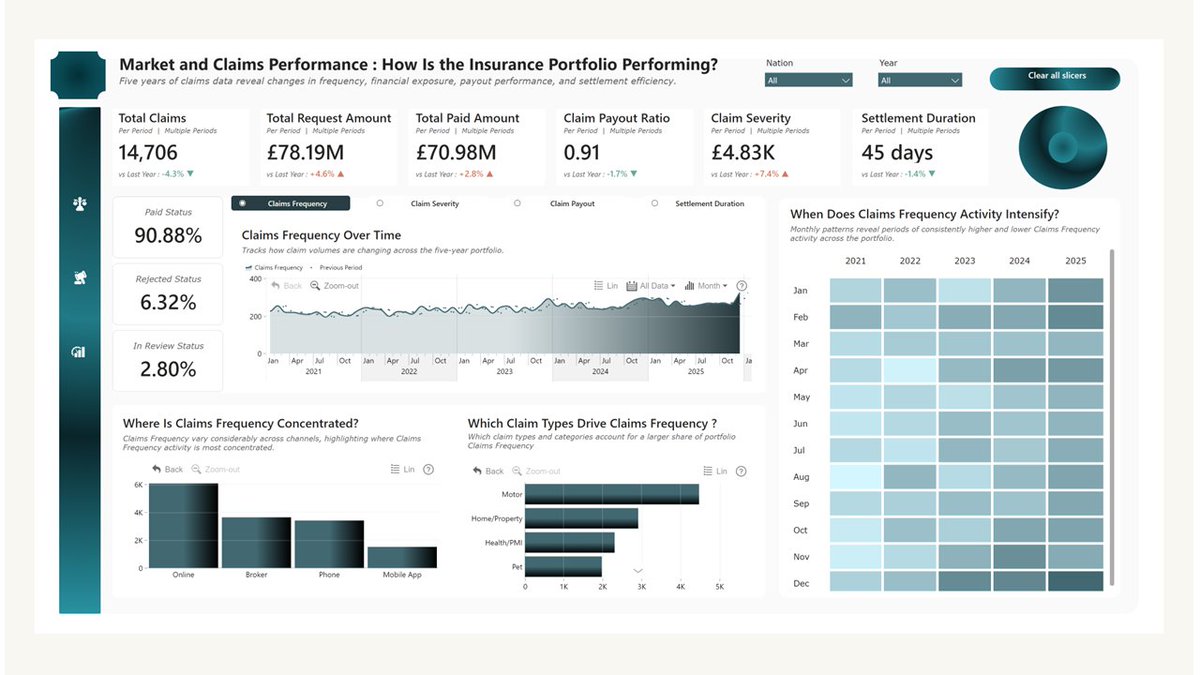Screen dimensions: 1200x675
Task: Toggle Lin scale icon in the Over Time chart
Action: [606, 286]
